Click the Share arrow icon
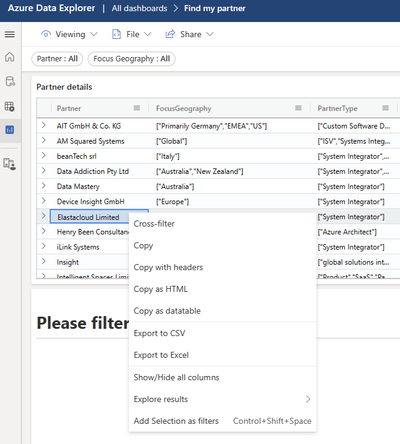Screen dimensions: 400x444 [x=170, y=34]
